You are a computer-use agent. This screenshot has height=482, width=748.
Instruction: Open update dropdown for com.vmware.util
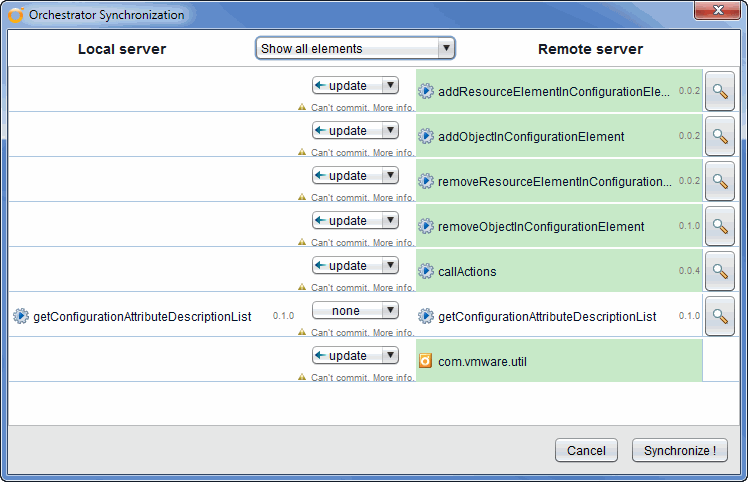[x=355, y=356]
